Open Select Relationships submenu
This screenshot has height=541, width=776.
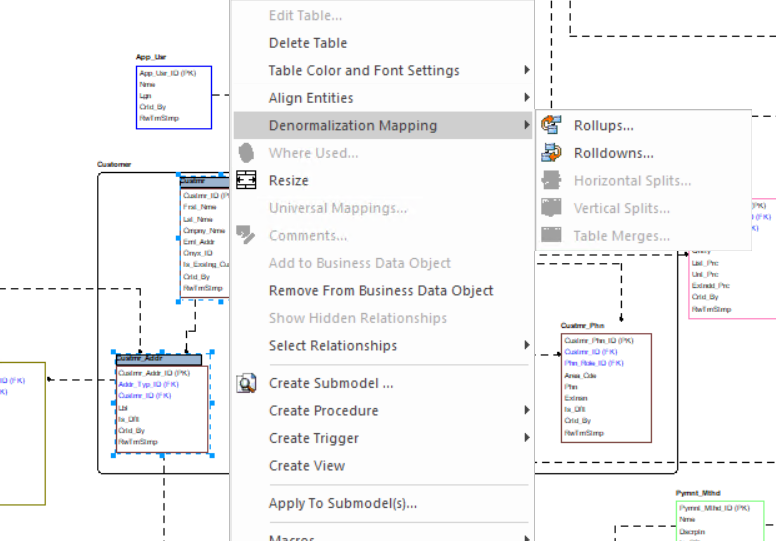(383, 345)
